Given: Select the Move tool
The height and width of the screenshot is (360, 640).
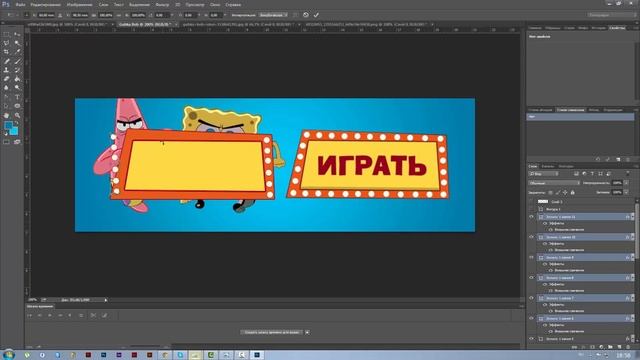Looking at the screenshot, I should click(x=17, y=34).
